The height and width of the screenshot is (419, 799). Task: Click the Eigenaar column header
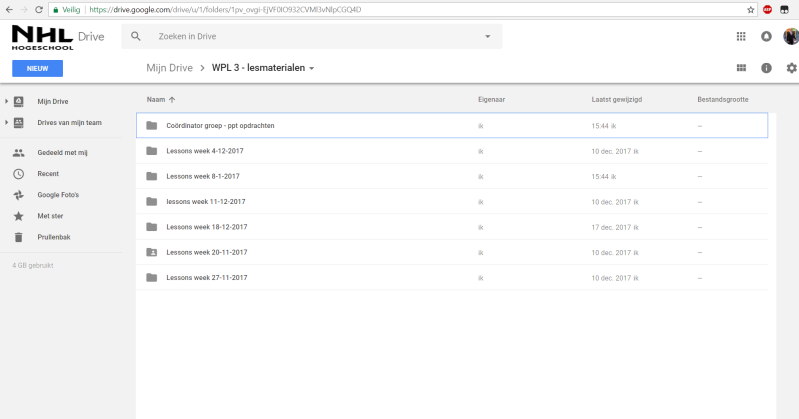click(x=491, y=99)
